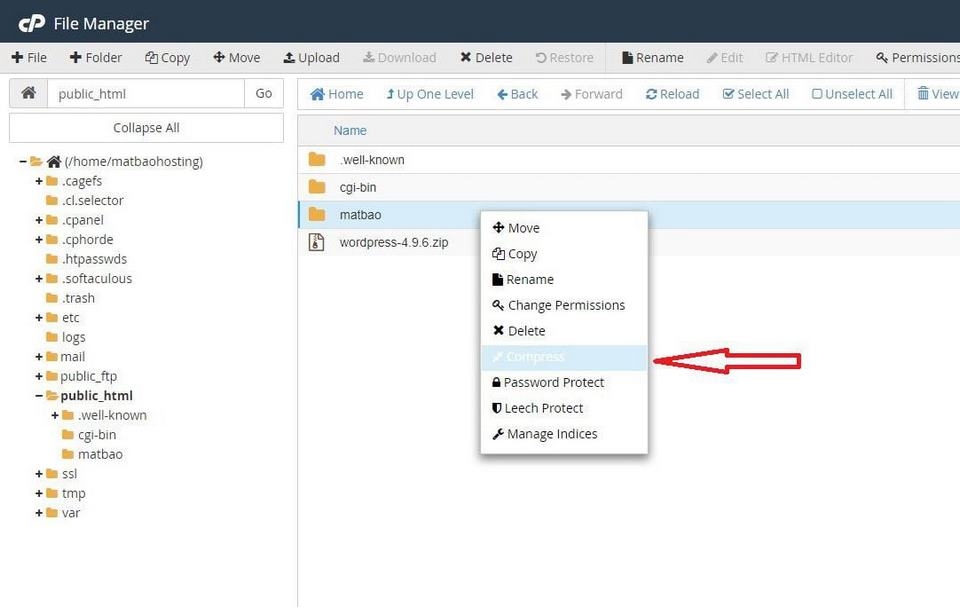This screenshot has width=960, height=607.
Task: Click the matbao folder icon in file list
Action: click(x=317, y=214)
